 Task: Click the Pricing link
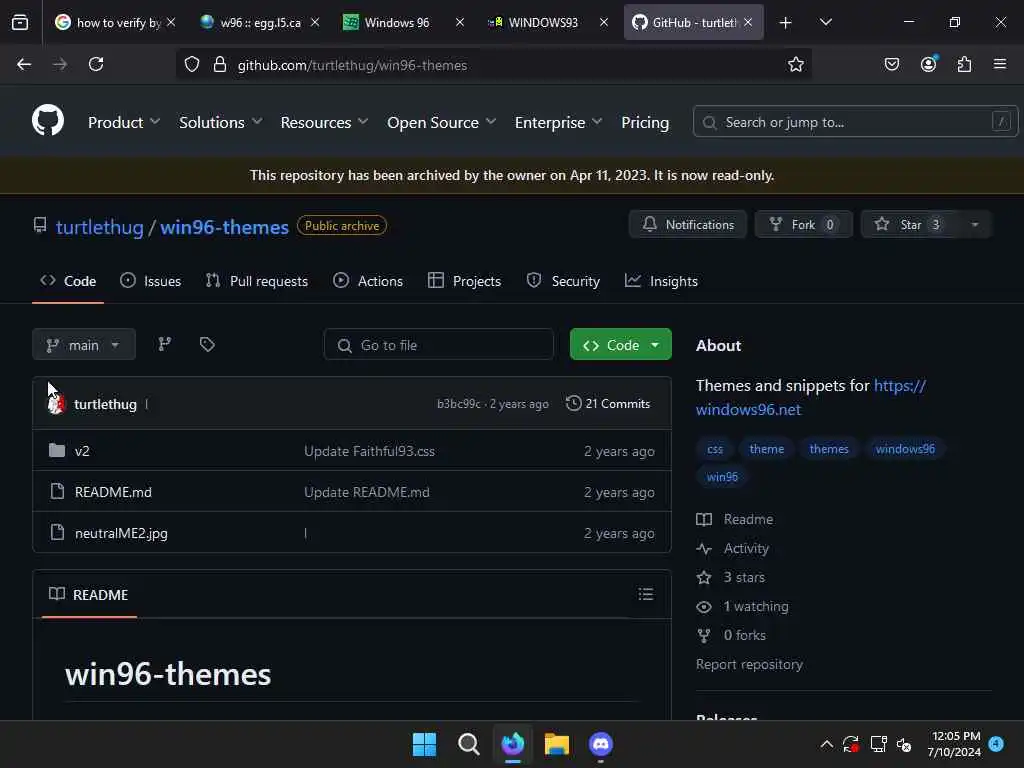645,122
